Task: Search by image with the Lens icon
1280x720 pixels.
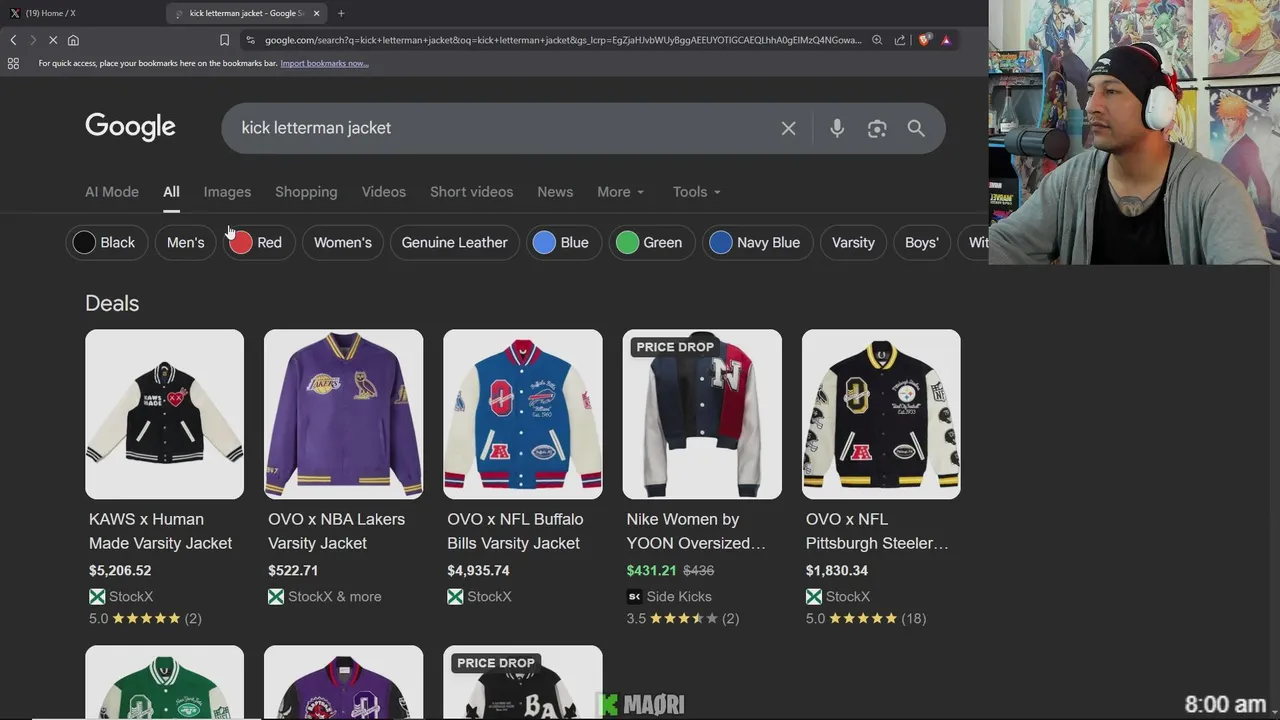Action: (877, 128)
